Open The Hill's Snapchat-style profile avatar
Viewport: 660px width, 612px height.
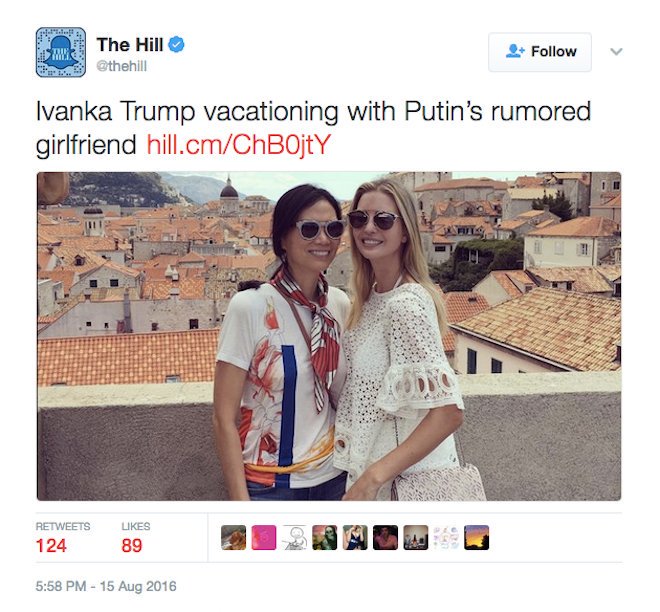(x=61, y=52)
